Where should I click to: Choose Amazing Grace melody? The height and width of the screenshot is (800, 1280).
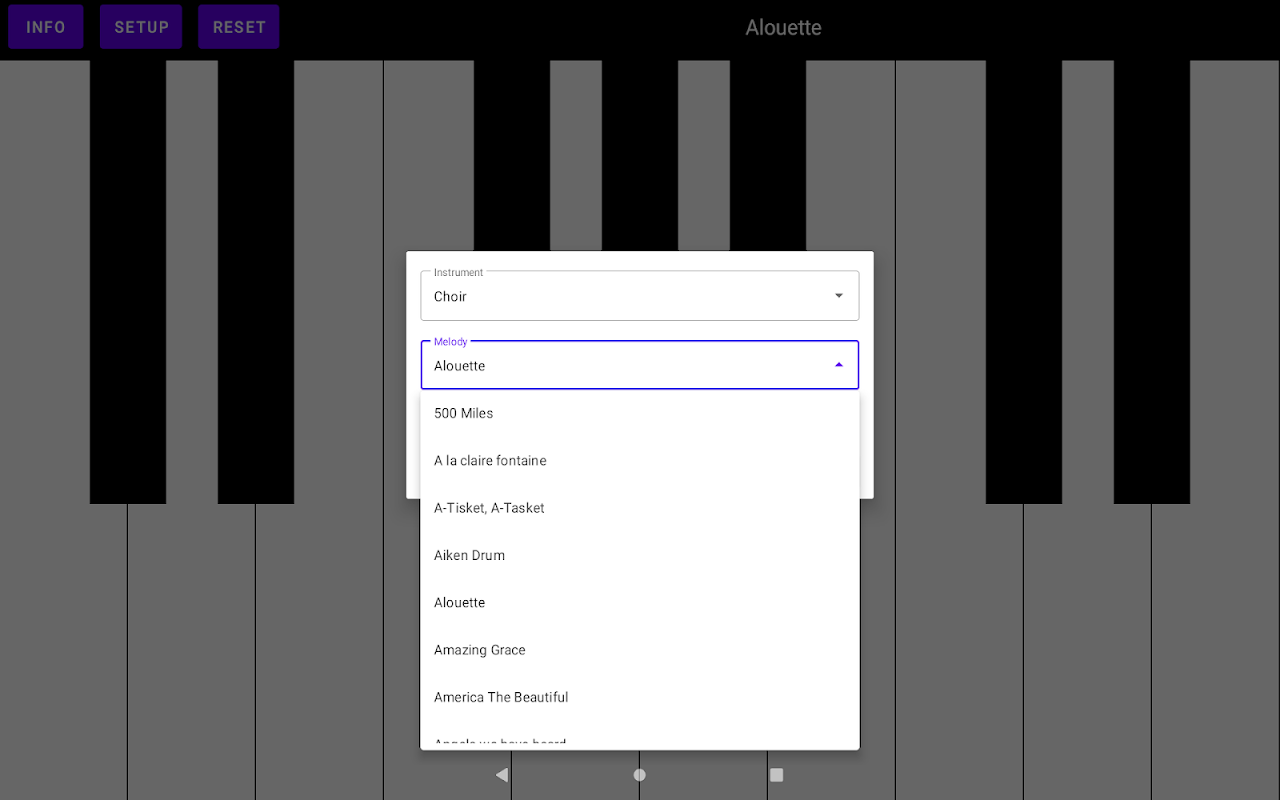(640, 650)
